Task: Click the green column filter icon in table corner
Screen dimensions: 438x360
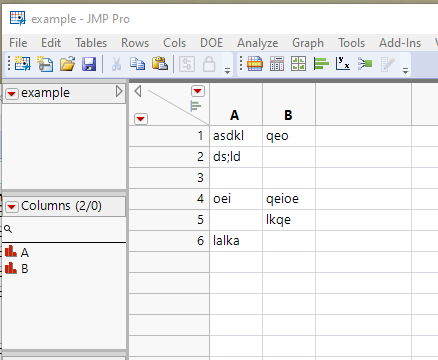Action: tap(196, 106)
